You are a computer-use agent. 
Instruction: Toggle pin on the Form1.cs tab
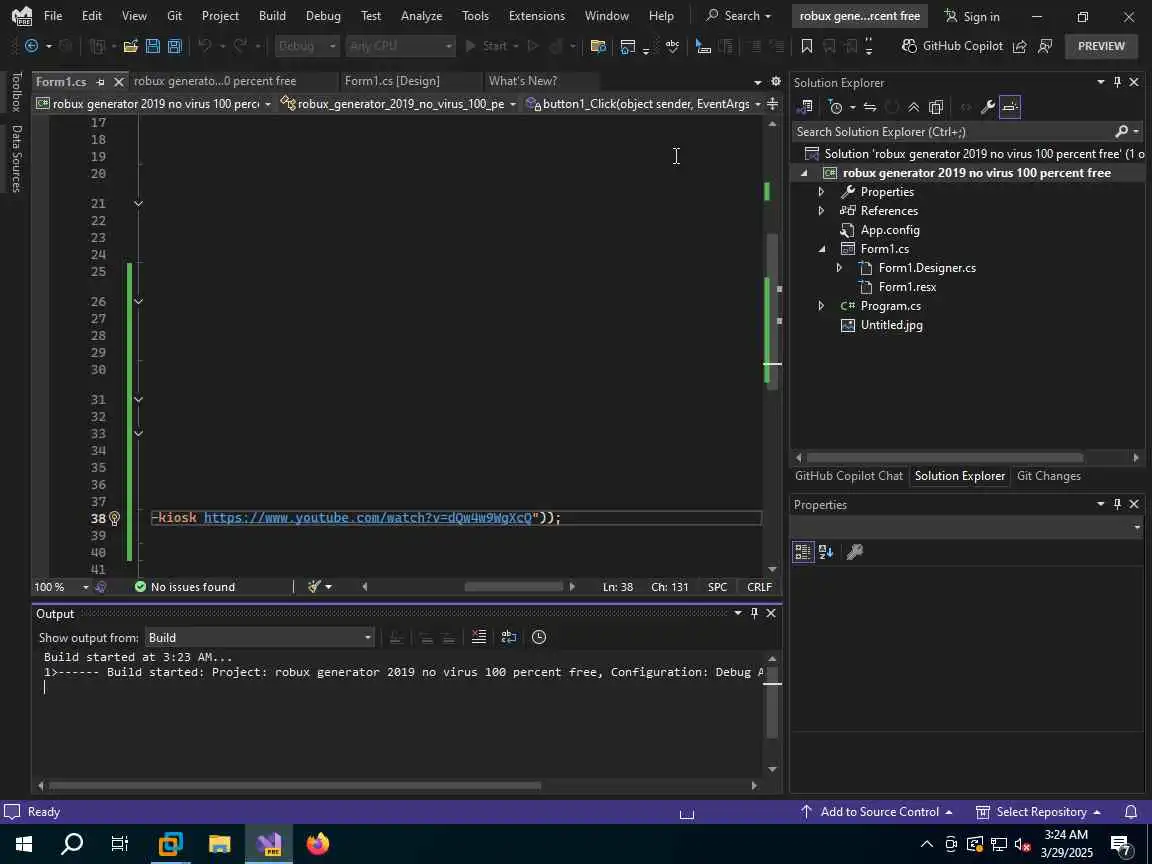pyautogui.click(x=101, y=82)
